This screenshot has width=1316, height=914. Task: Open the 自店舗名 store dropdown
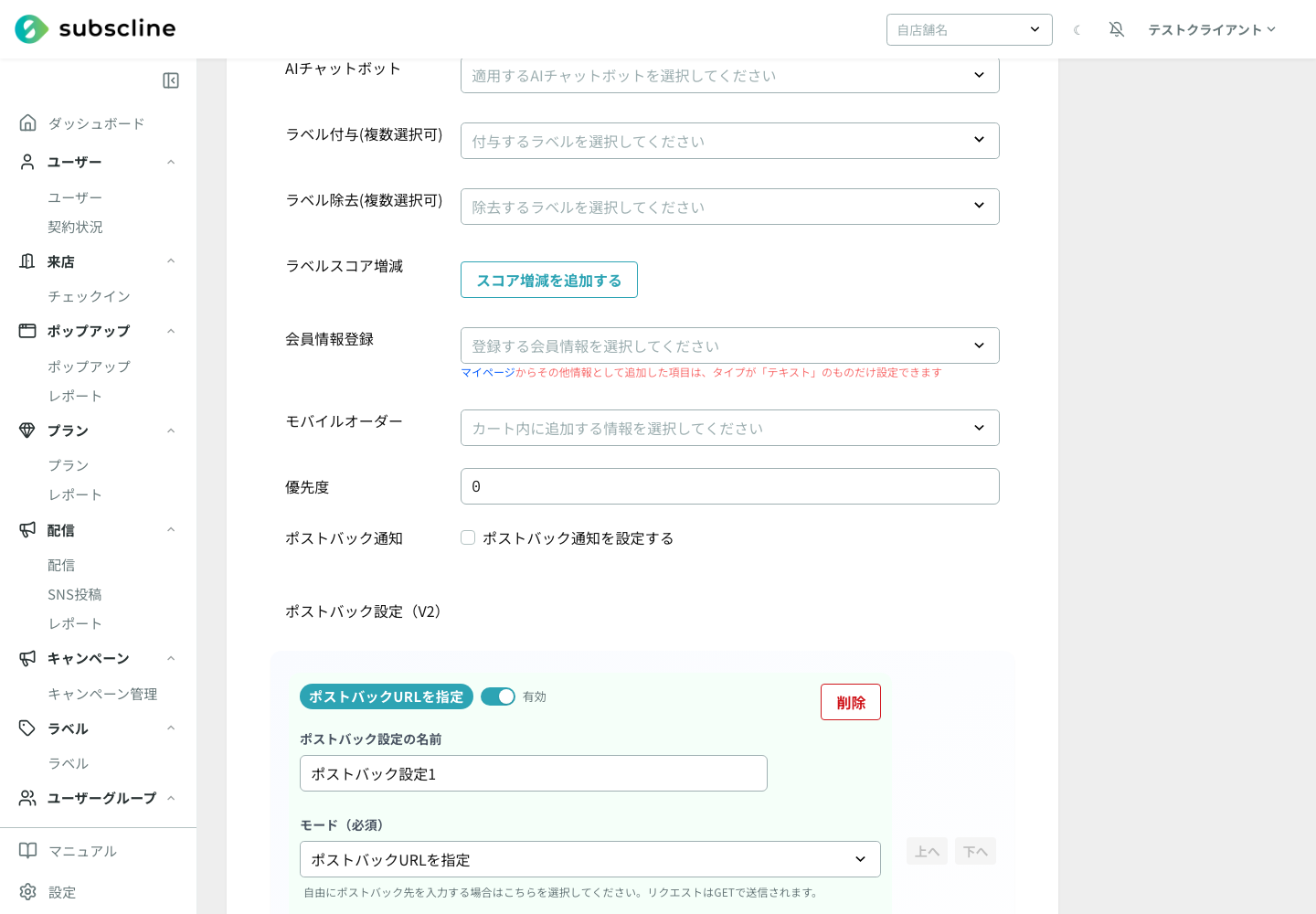coord(970,29)
